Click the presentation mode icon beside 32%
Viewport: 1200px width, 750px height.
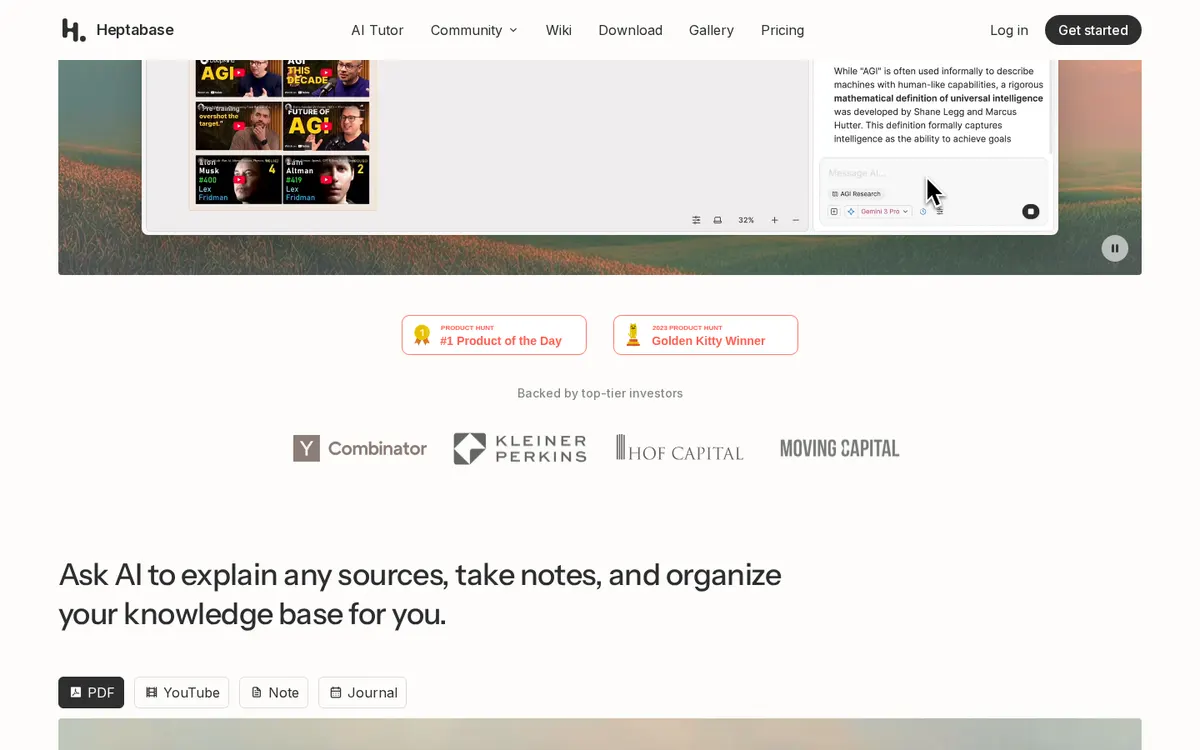click(x=718, y=220)
